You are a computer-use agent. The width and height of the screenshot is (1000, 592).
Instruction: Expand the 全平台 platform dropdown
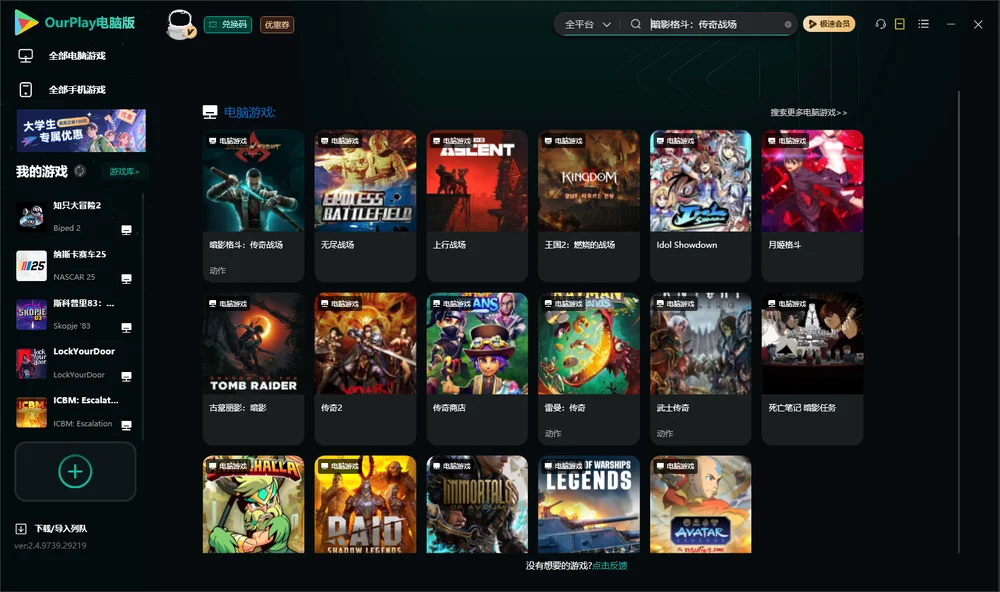click(587, 24)
